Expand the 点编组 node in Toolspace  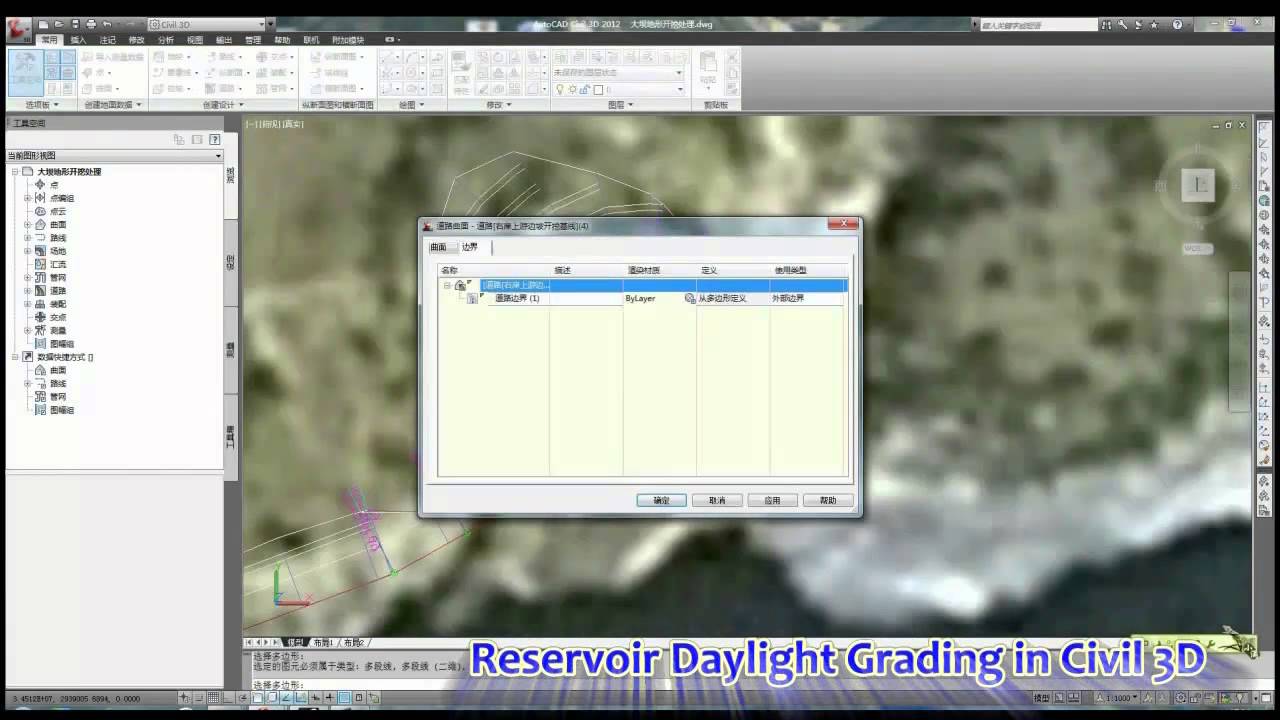point(28,198)
